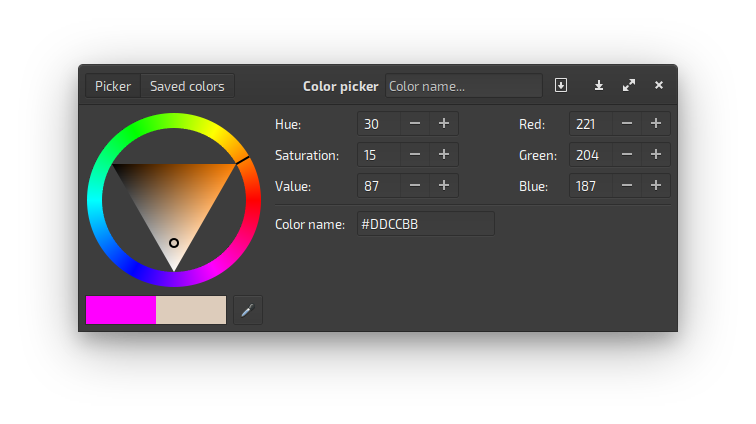
Task: Select the Picker tab
Action: click(113, 86)
